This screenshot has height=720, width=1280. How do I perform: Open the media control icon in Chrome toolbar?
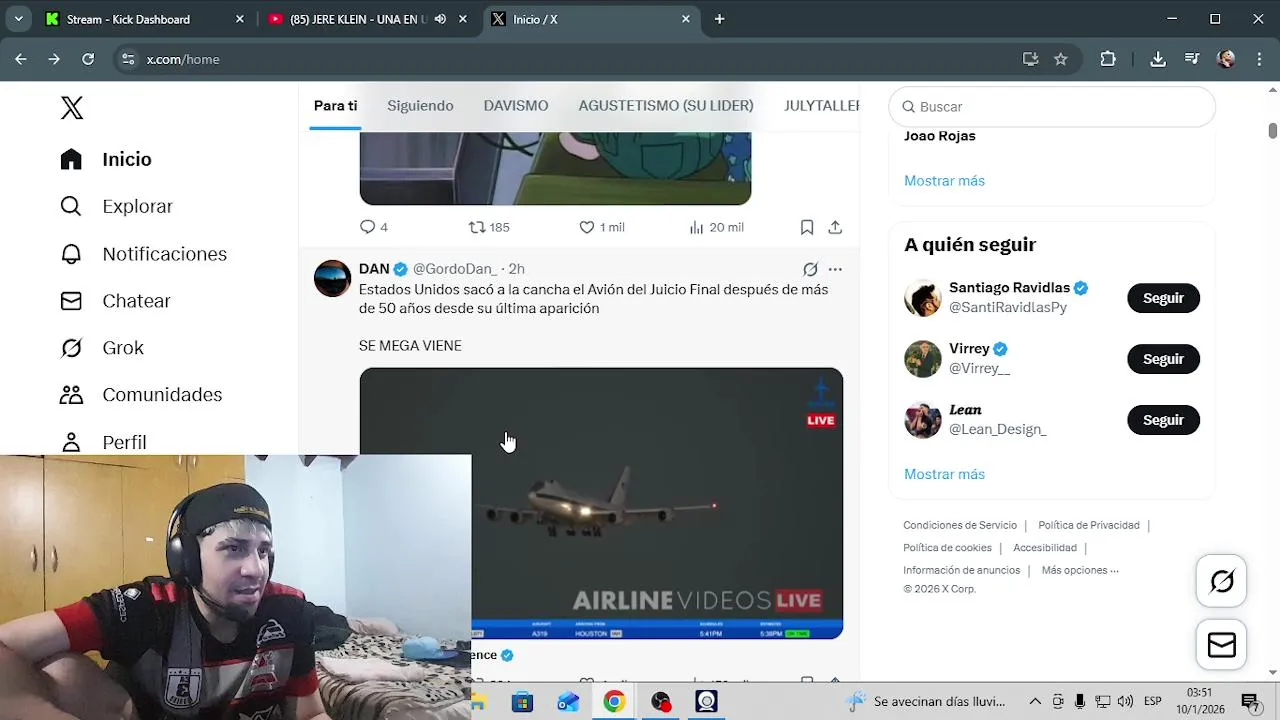pos(1191,59)
